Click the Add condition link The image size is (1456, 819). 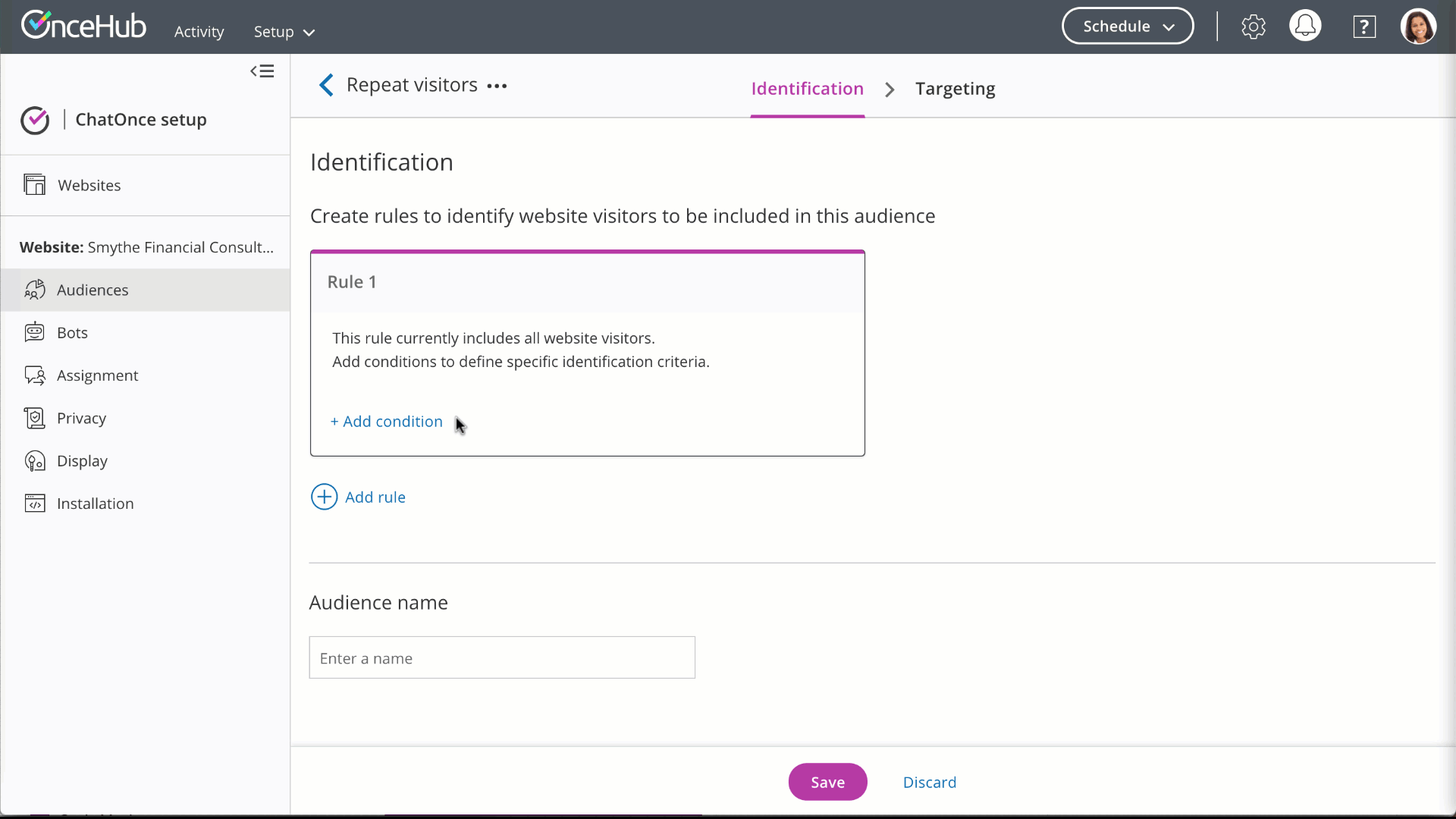pos(387,422)
